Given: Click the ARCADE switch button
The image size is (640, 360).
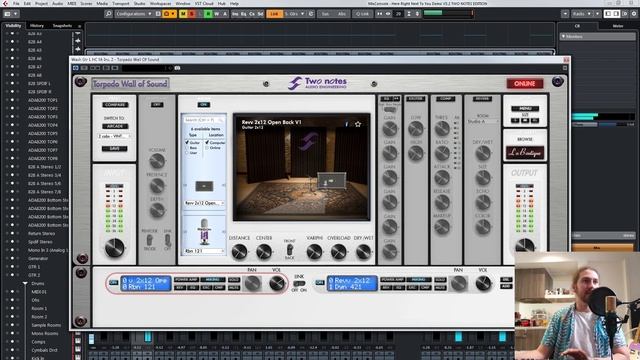Looking at the screenshot, I should (x=115, y=126).
